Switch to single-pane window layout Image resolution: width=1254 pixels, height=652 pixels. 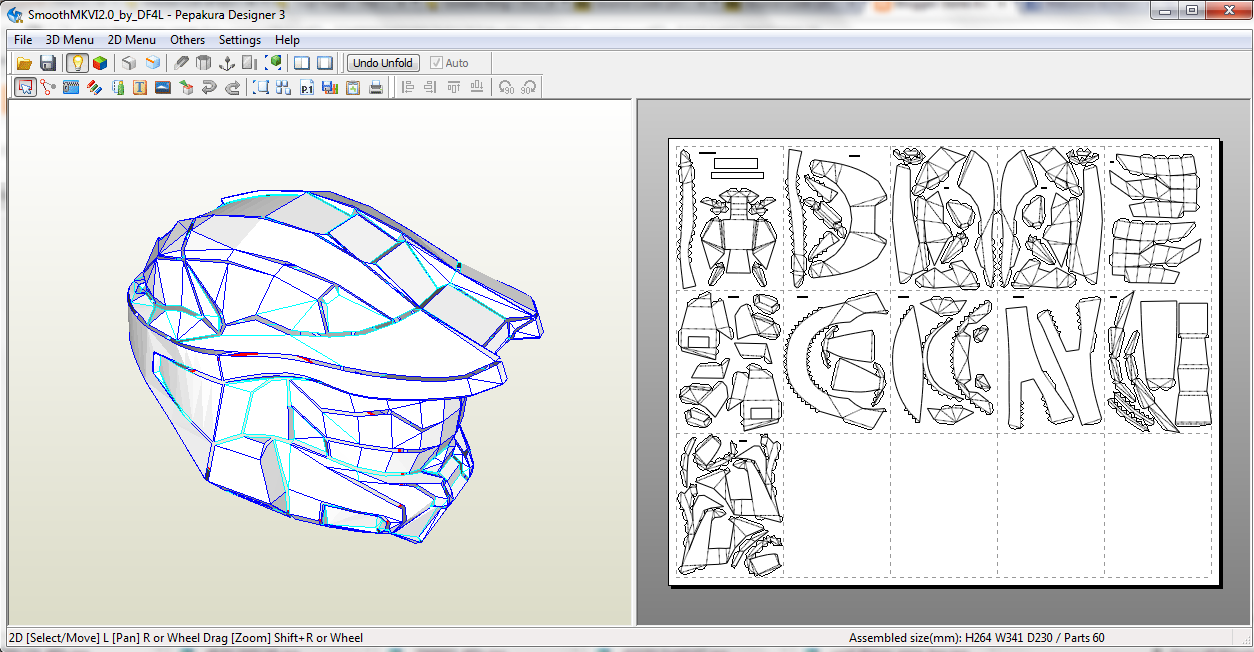[325, 63]
